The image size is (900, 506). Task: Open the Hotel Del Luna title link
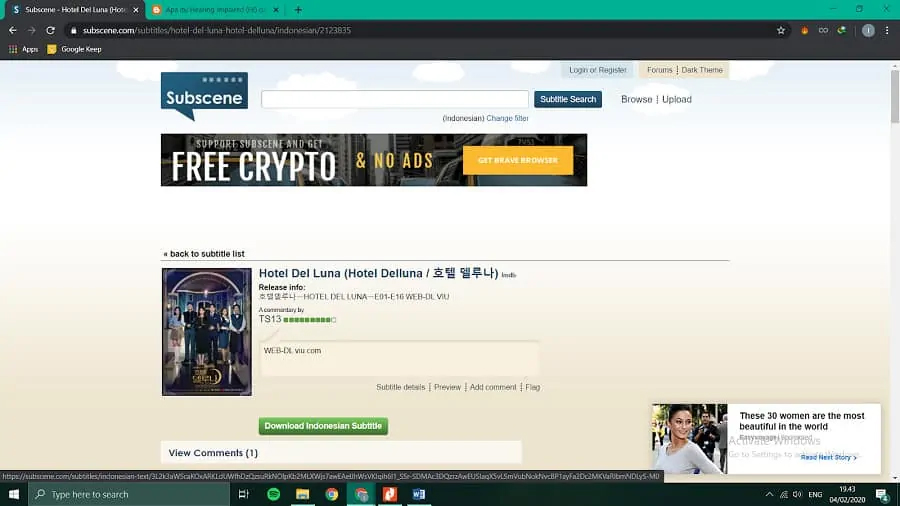pos(378,273)
